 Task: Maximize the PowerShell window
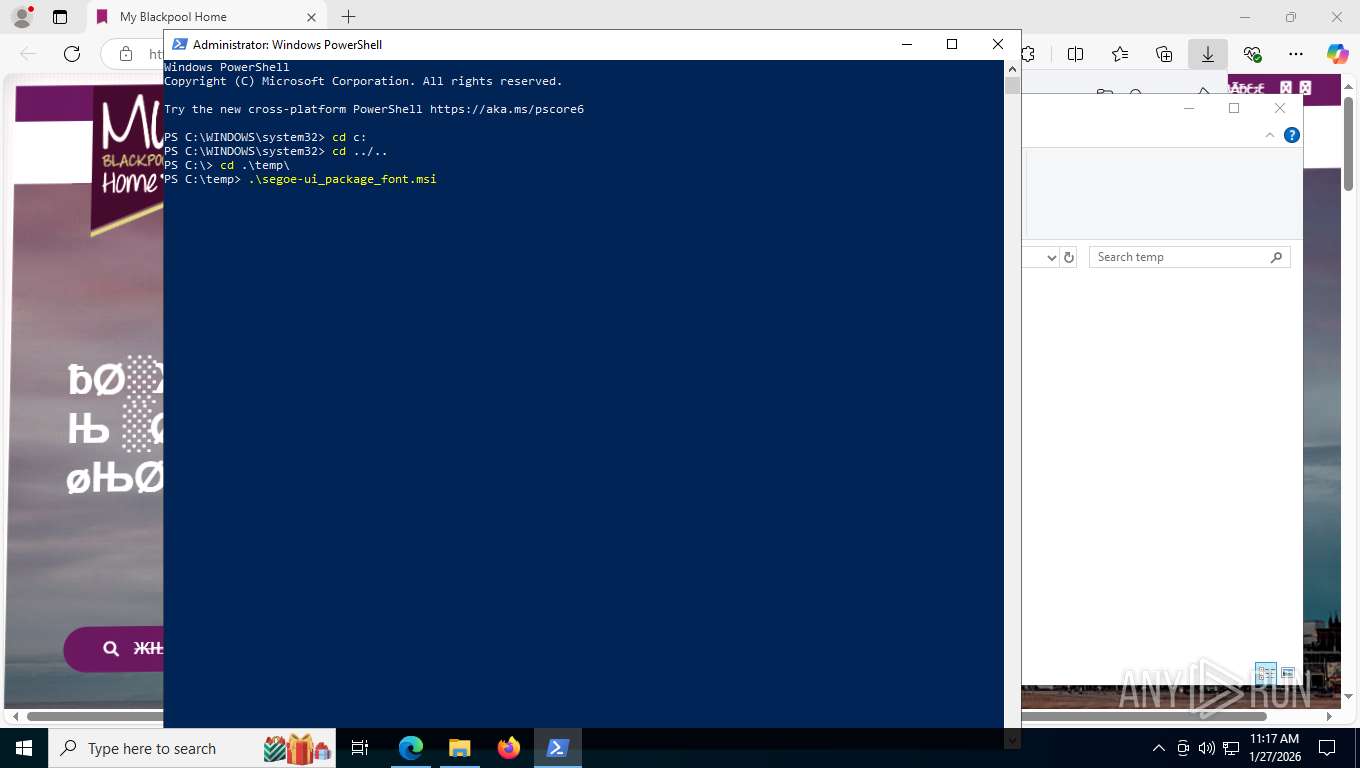[952, 44]
